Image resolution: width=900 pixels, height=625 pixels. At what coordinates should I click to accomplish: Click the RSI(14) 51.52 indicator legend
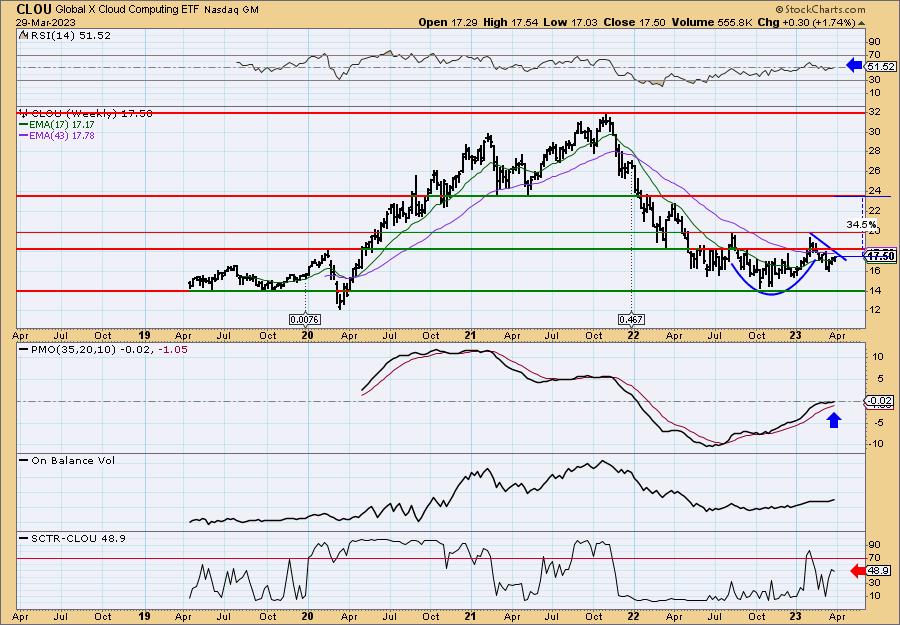click(x=65, y=36)
